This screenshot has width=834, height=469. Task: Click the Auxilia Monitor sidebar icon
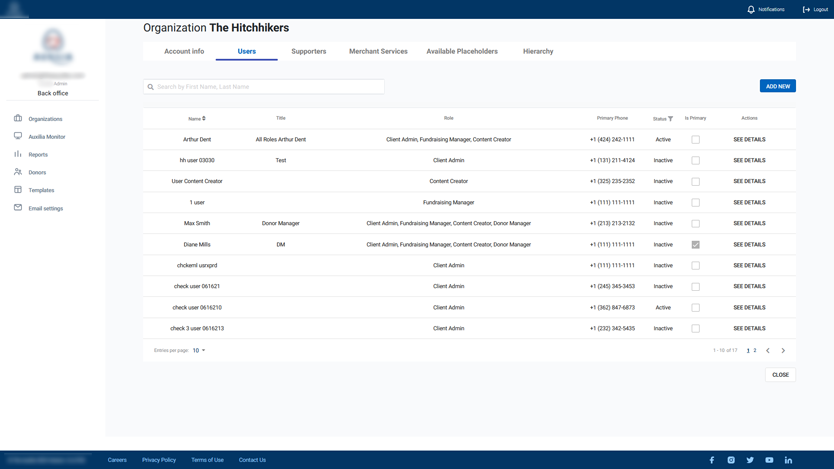point(18,136)
